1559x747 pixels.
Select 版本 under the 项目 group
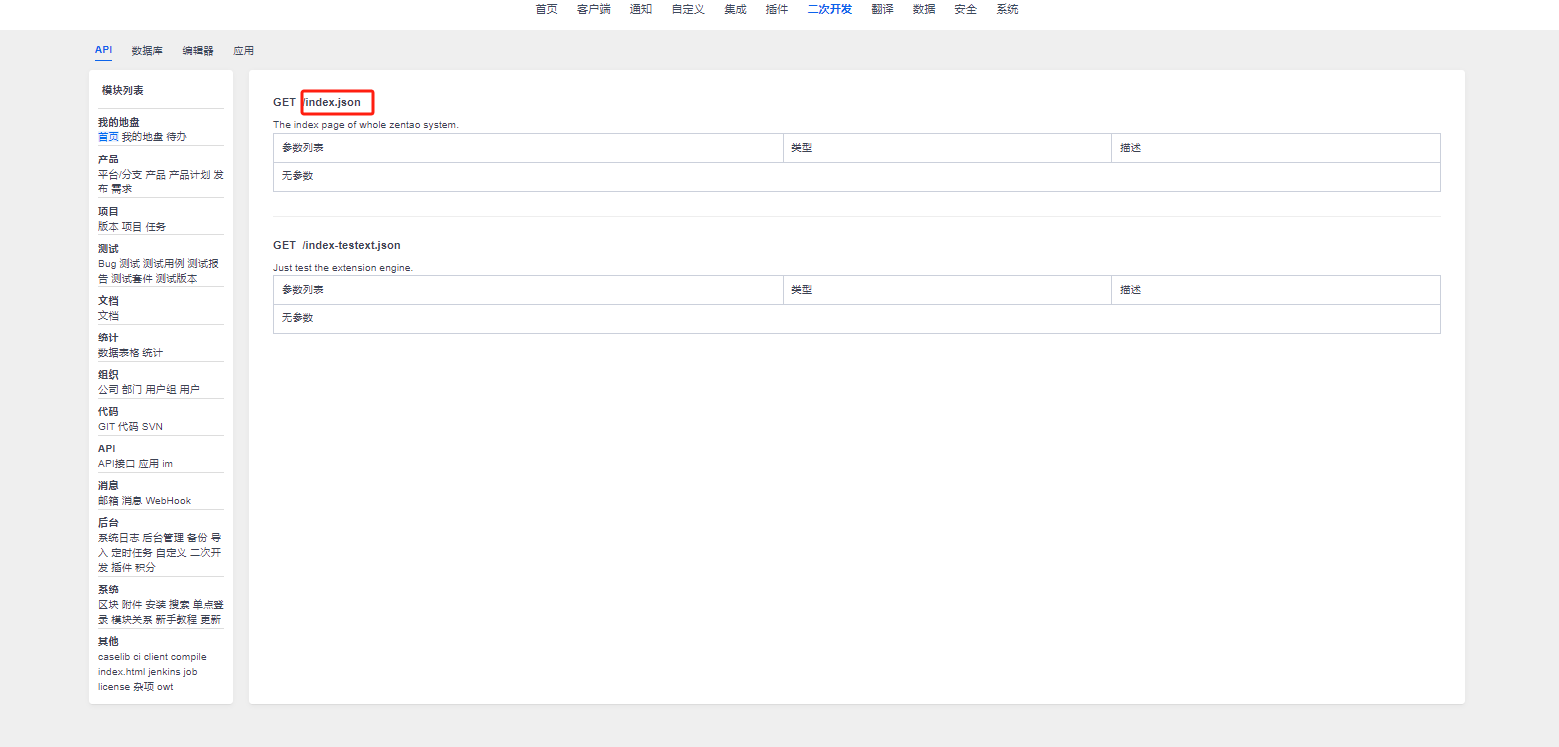(x=108, y=226)
